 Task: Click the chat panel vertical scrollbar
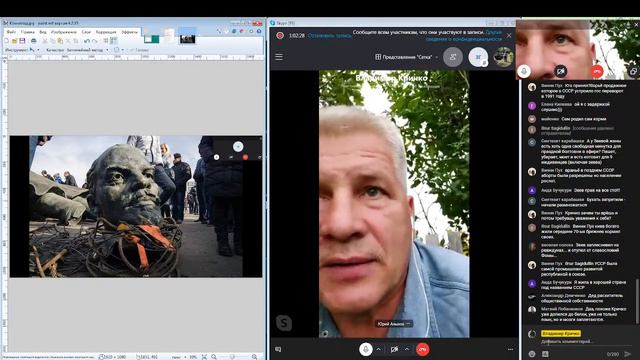(638, 300)
